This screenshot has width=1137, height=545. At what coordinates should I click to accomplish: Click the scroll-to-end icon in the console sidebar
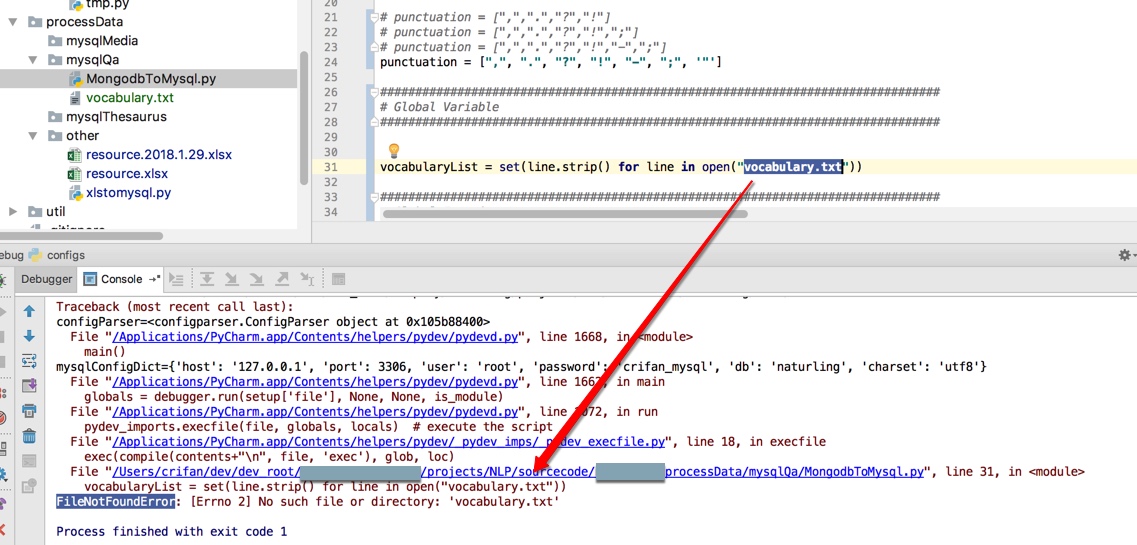[x=29, y=386]
